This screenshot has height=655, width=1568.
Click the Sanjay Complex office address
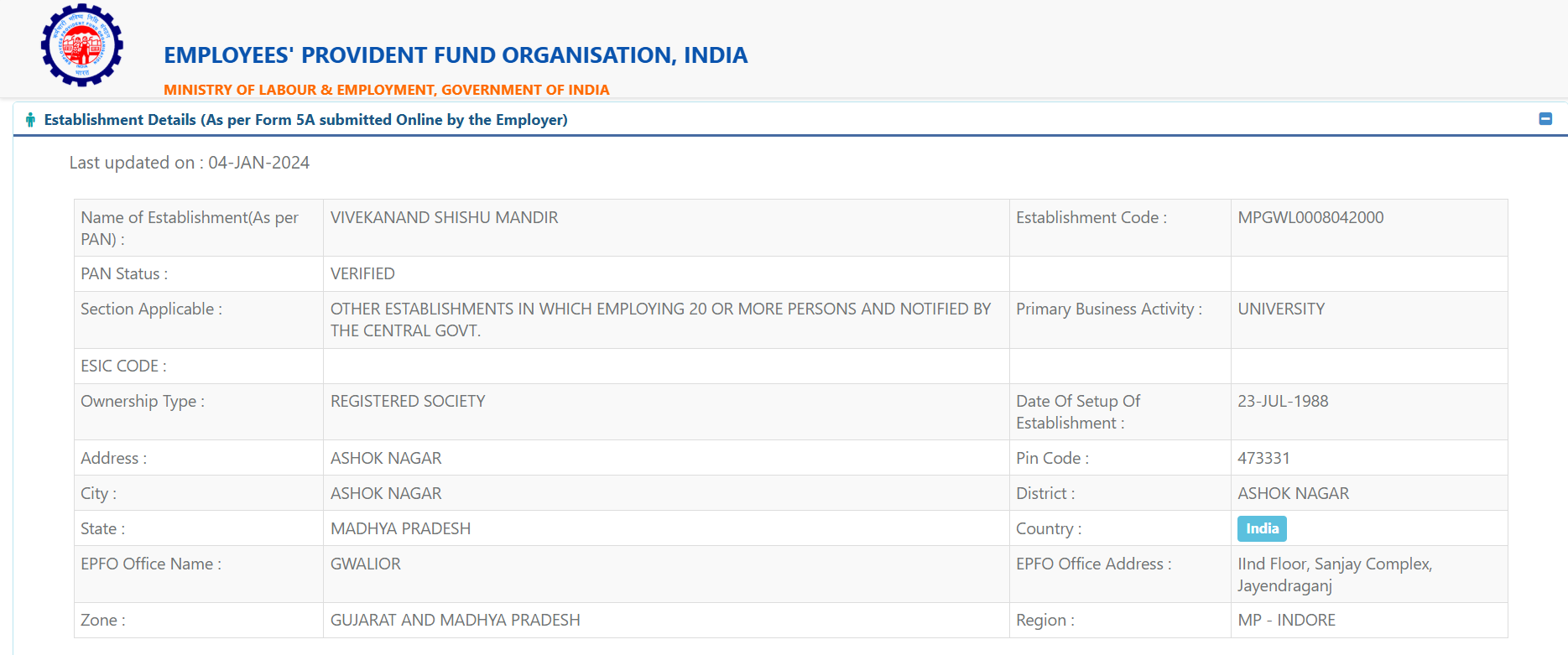pos(1333,574)
